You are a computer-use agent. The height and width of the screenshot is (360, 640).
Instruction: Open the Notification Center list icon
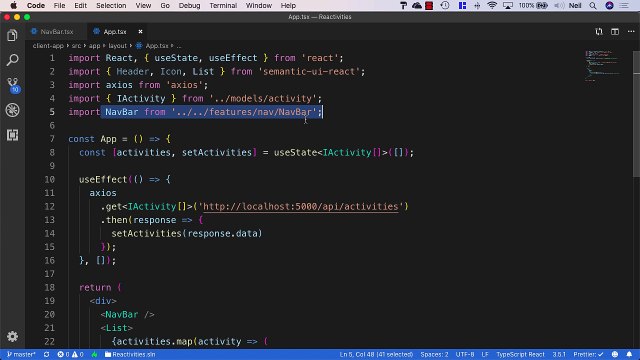coord(624,5)
